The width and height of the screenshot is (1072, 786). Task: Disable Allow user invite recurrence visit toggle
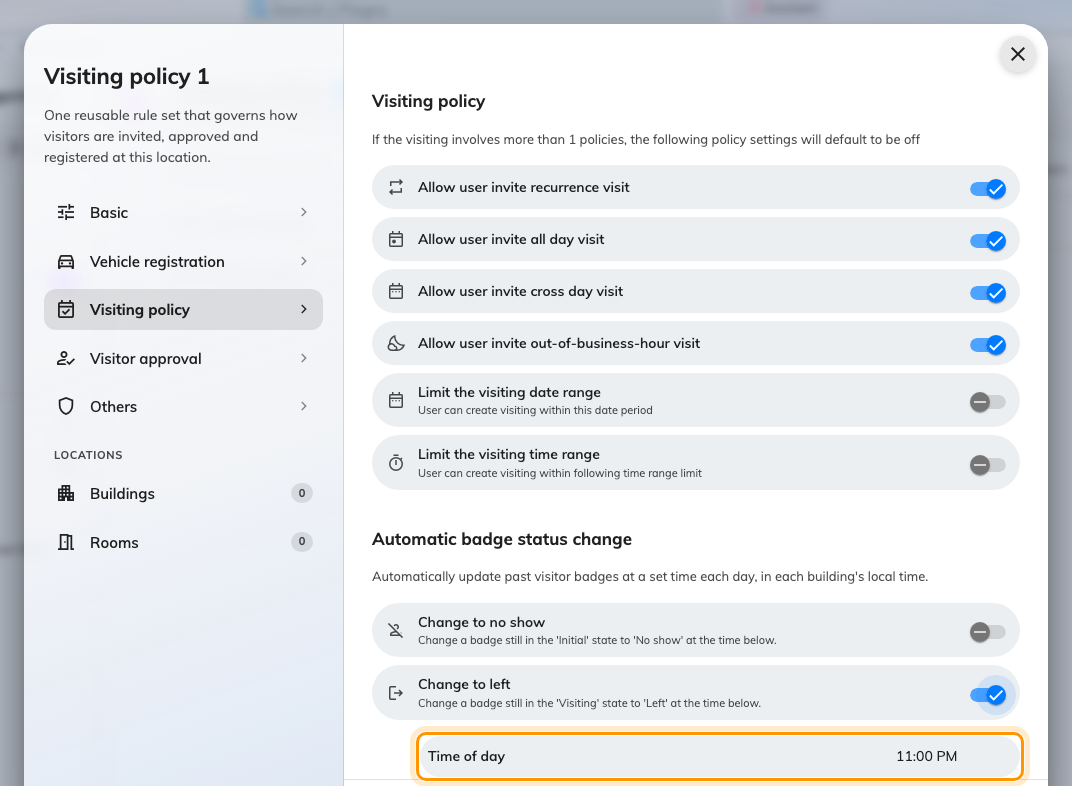tap(988, 189)
